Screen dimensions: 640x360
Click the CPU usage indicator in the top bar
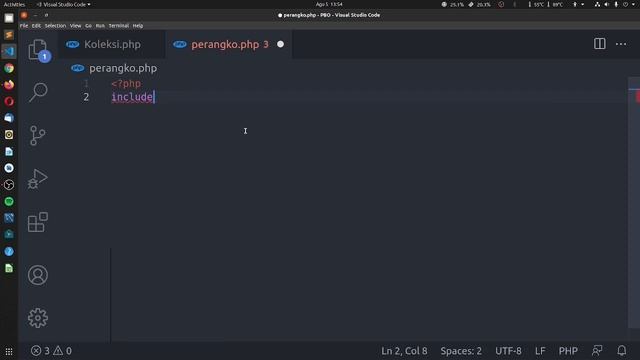point(453,4)
